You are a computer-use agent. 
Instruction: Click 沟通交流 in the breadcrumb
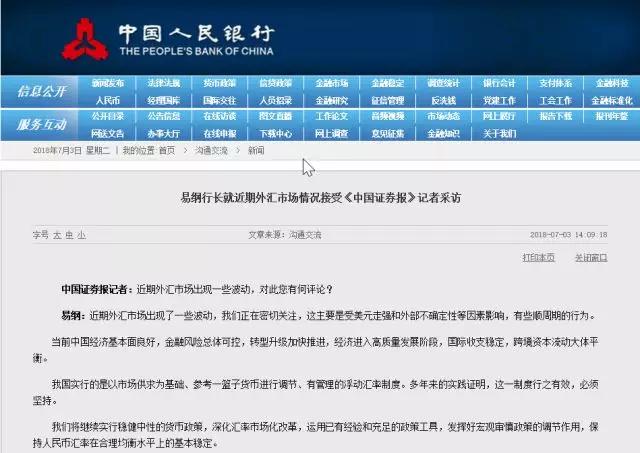pyautogui.click(x=211, y=151)
